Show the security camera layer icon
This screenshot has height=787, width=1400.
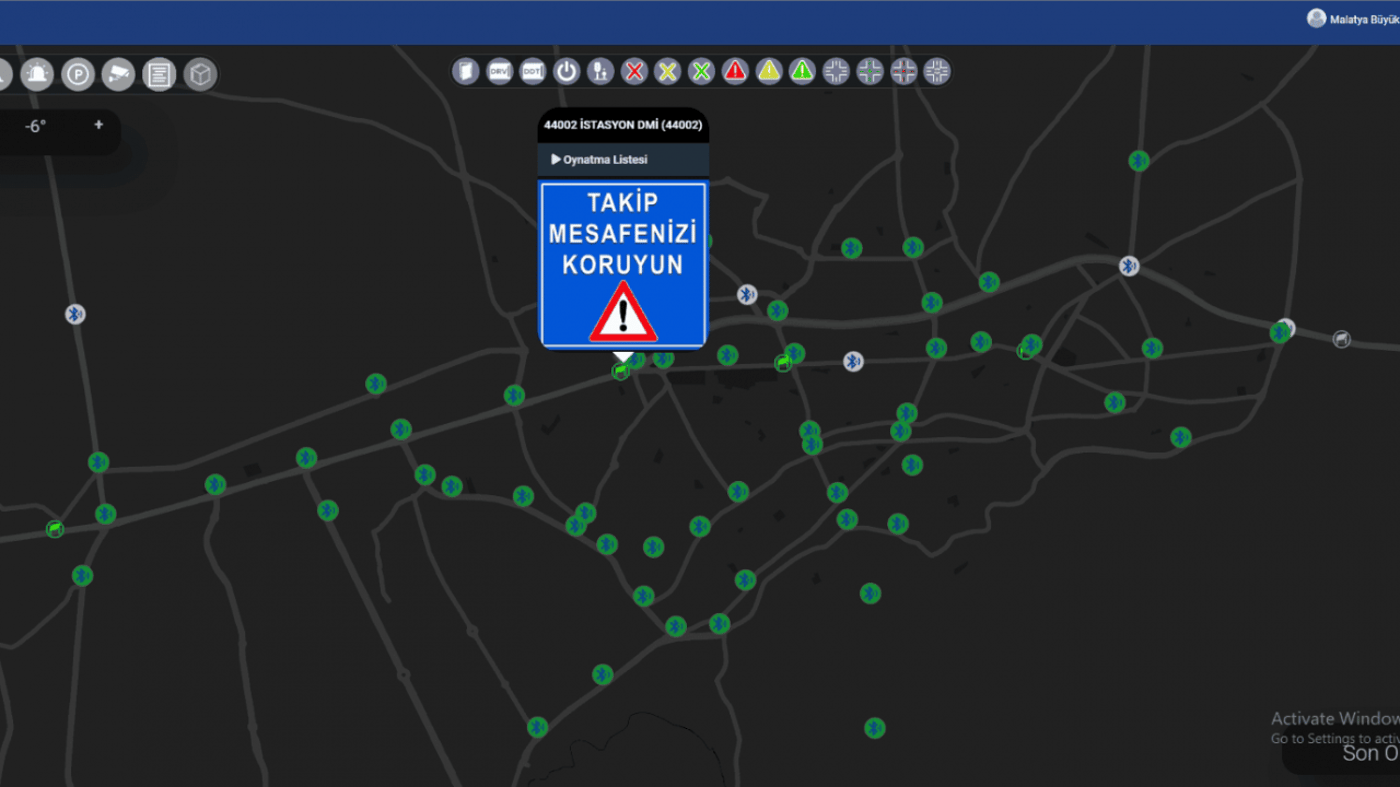[x=118, y=74]
